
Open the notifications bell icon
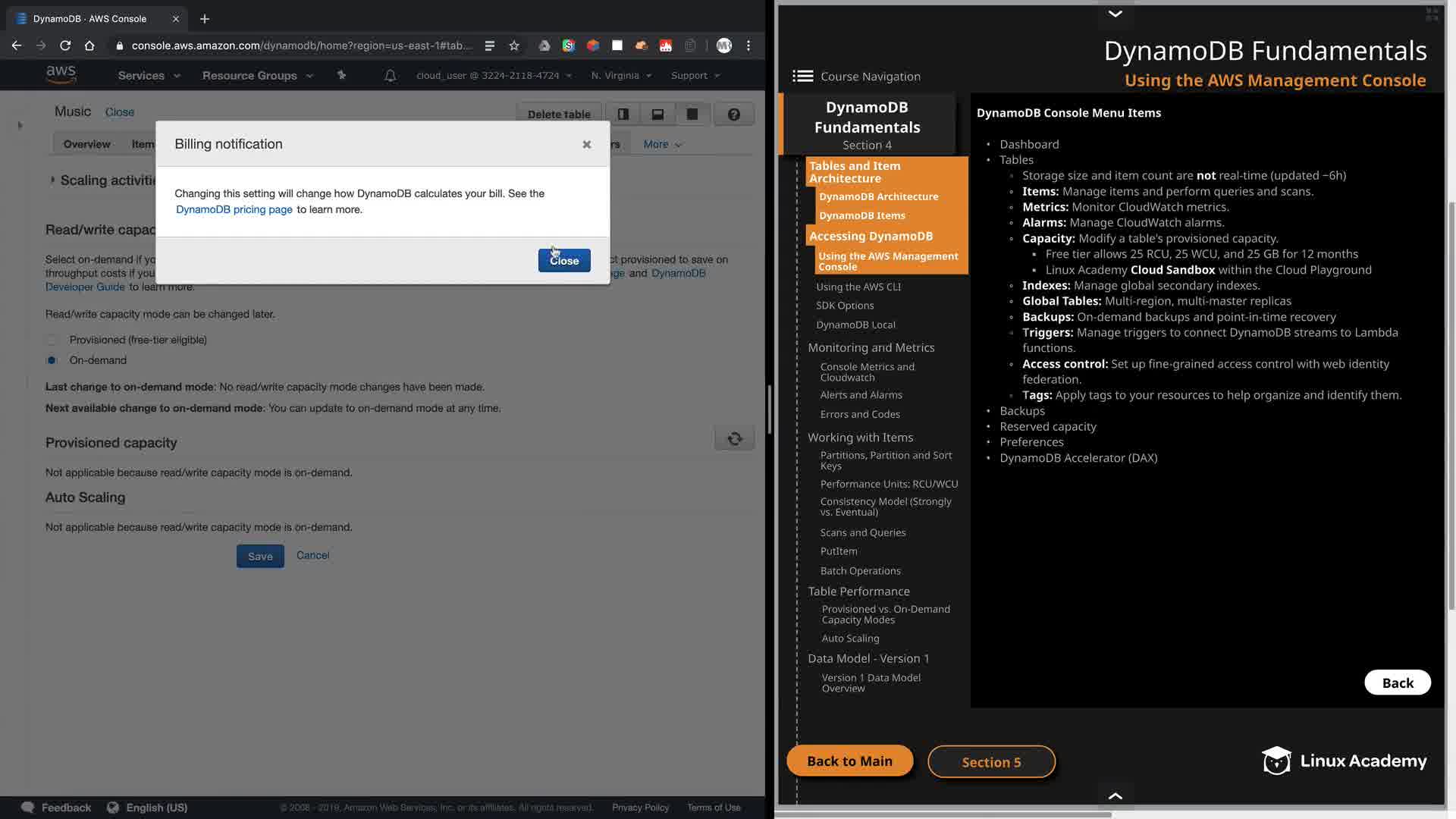pyautogui.click(x=390, y=76)
